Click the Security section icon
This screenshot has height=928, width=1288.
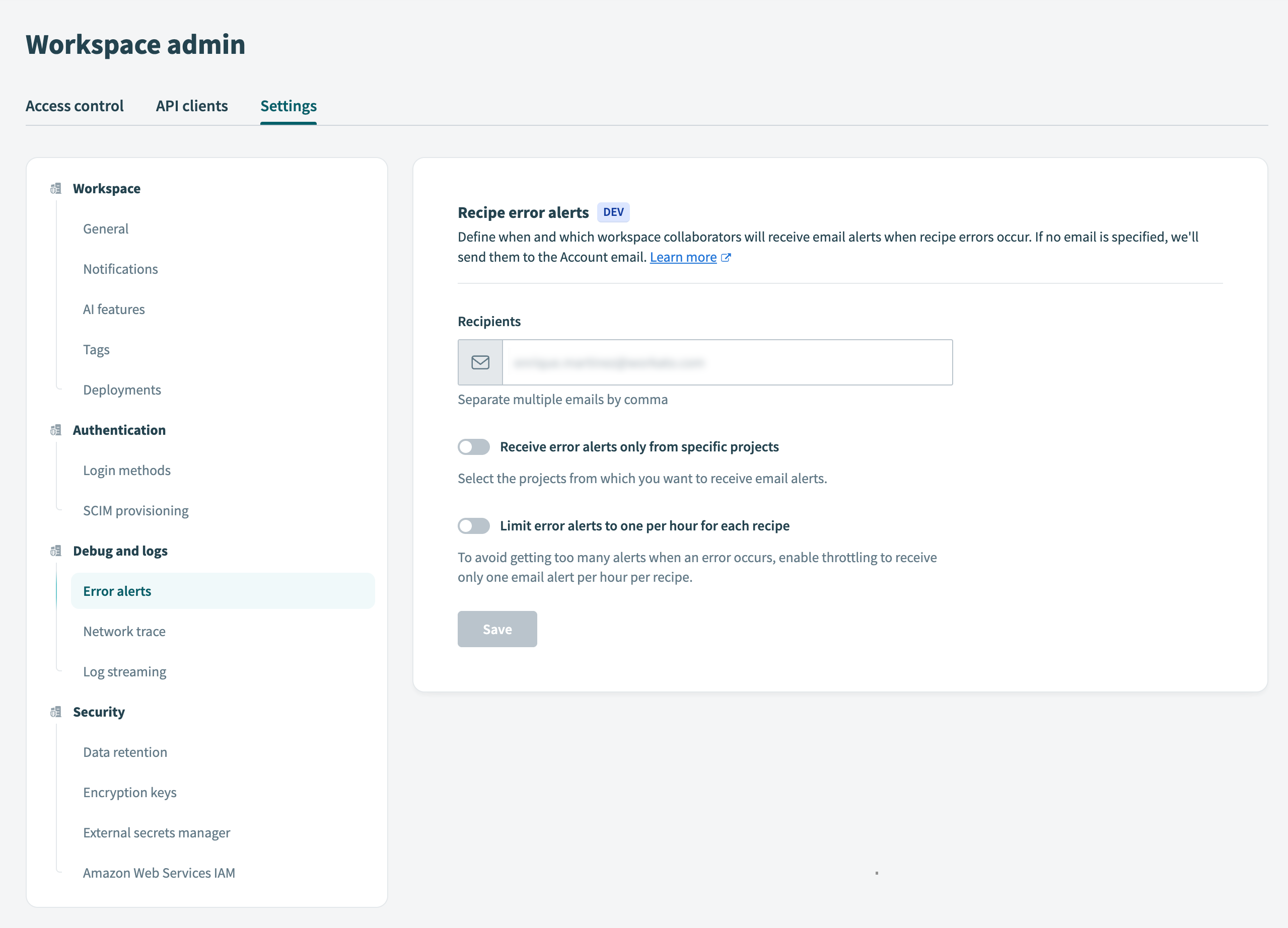click(x=56, y=712)
